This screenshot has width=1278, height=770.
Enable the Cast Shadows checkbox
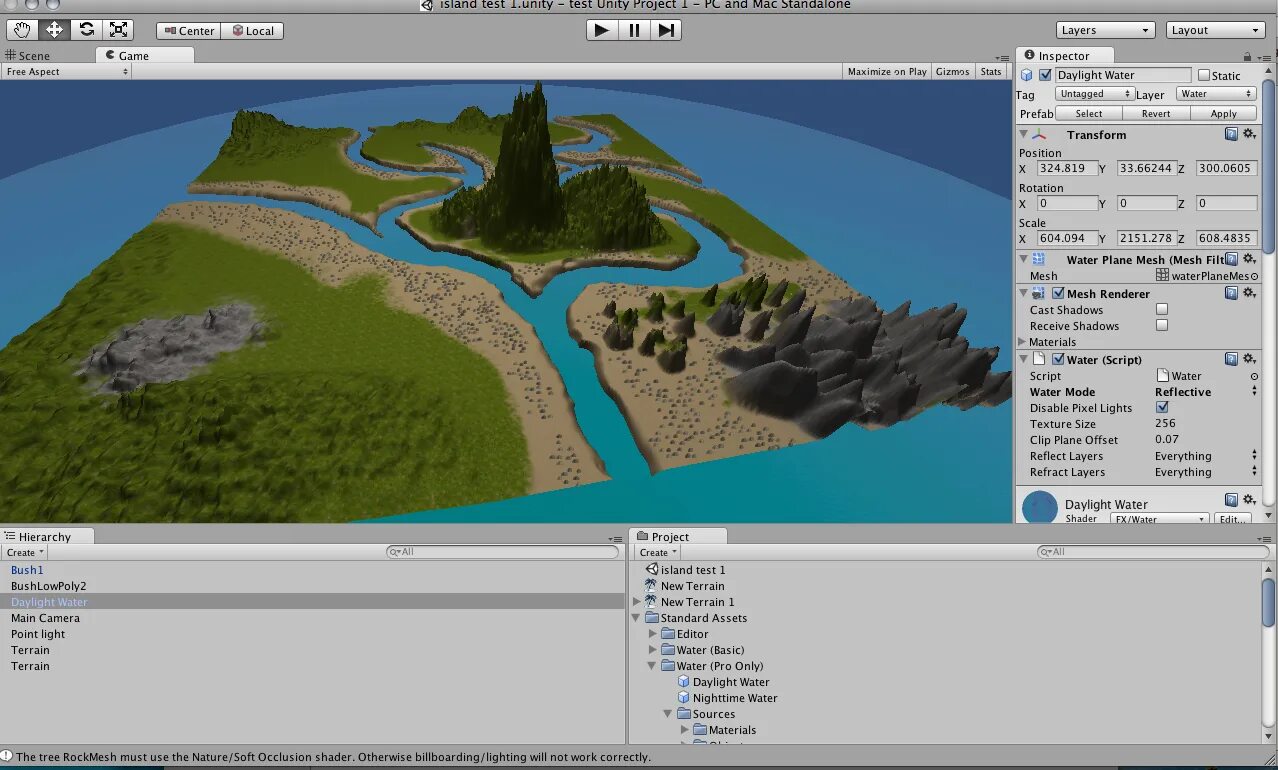click(x=1162, y=310)
